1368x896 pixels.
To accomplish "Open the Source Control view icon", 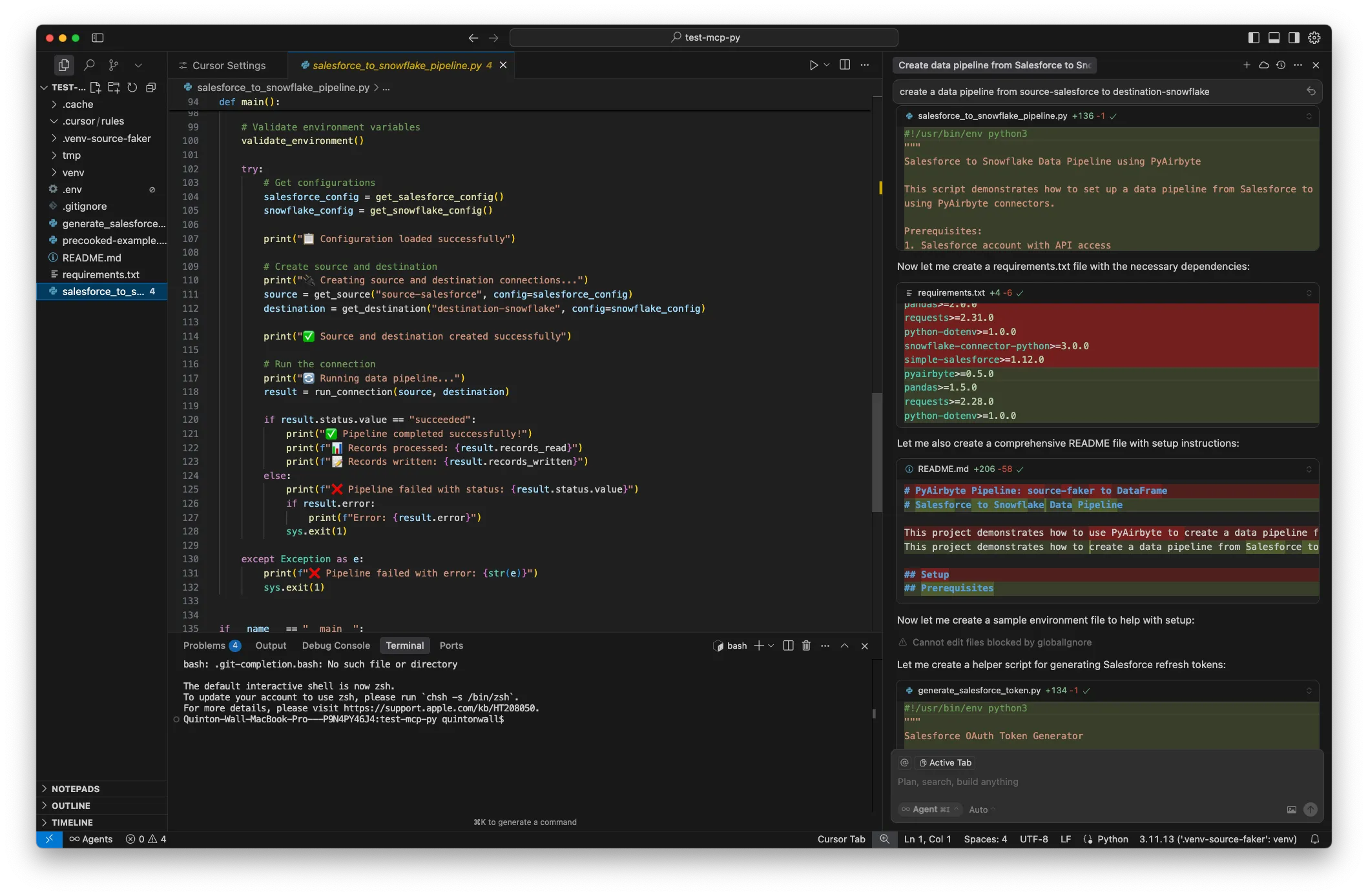I will point(114,65).
